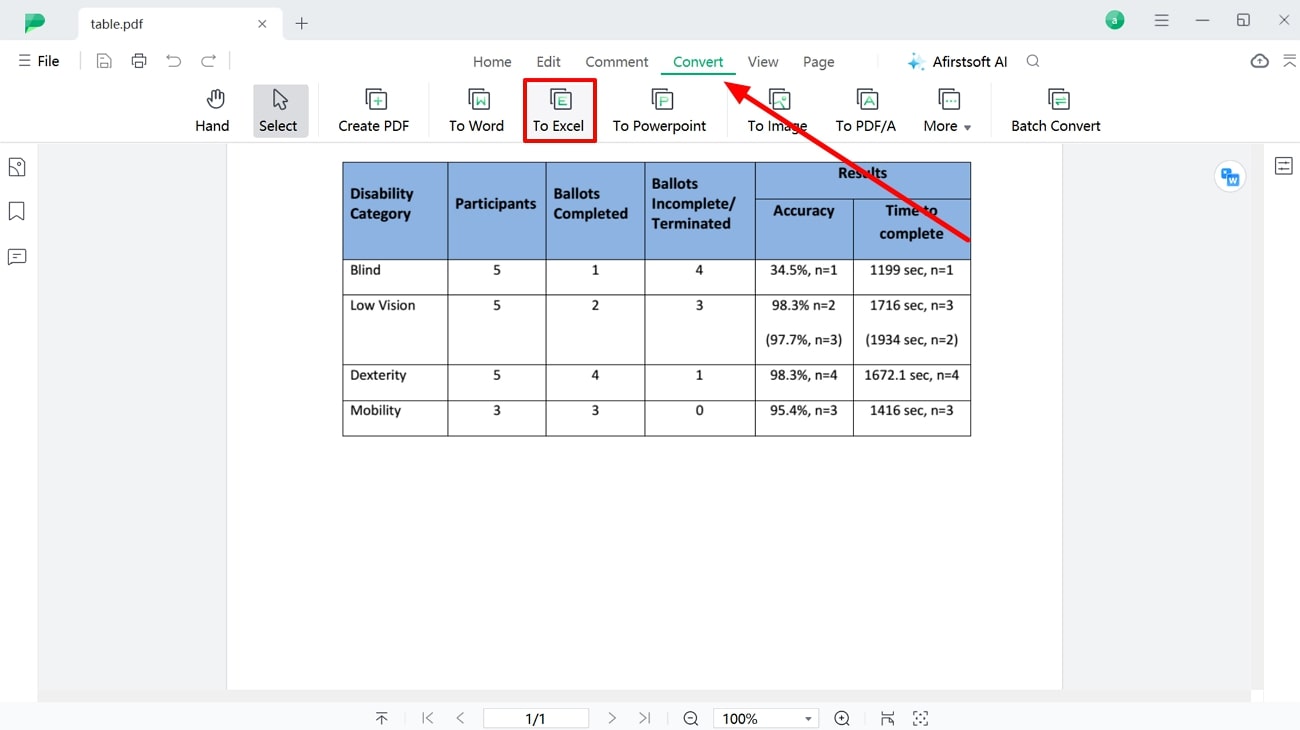Go to the previous page
Viewport: 1300px width, 730px height.
click(x=460, y=718)
